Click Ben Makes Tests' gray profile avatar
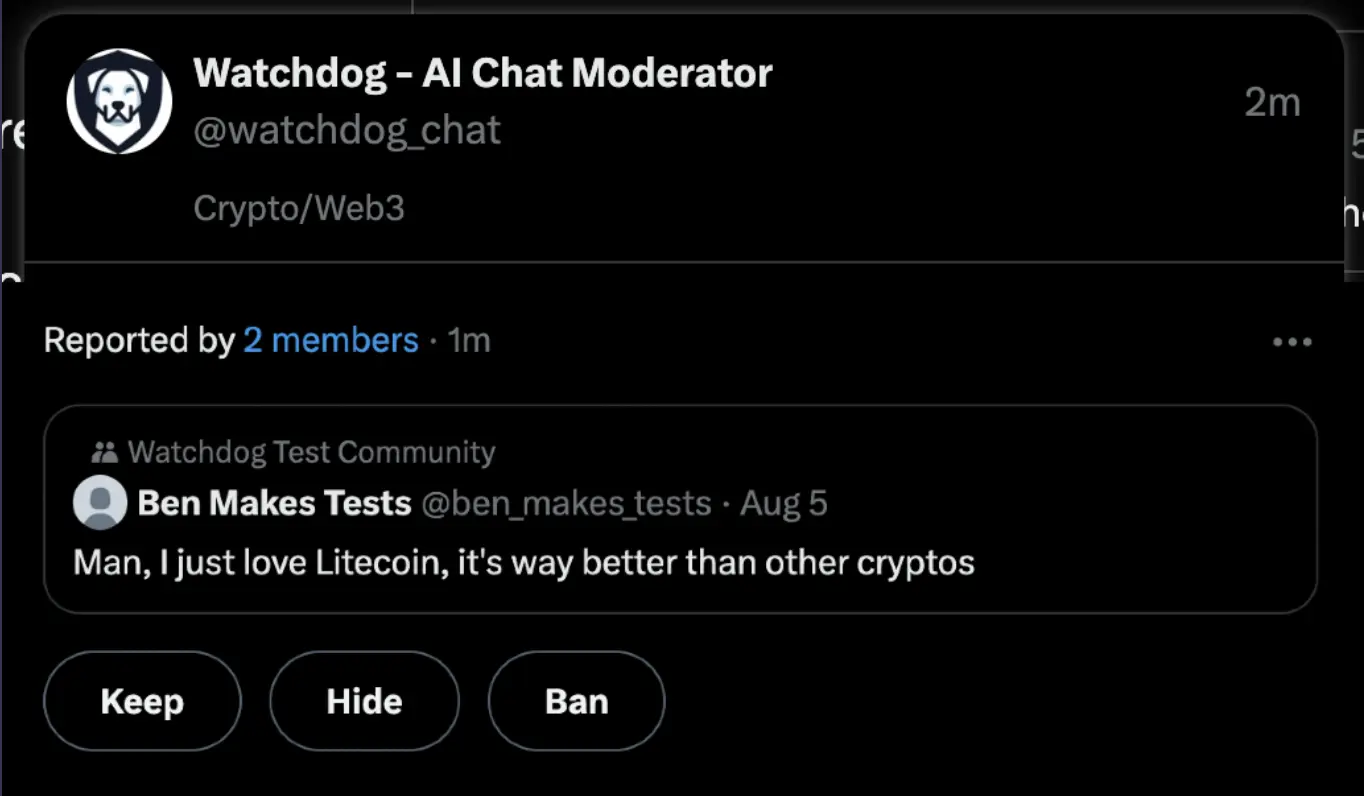This screenshot has width=1364, height=796. (100, 503)
